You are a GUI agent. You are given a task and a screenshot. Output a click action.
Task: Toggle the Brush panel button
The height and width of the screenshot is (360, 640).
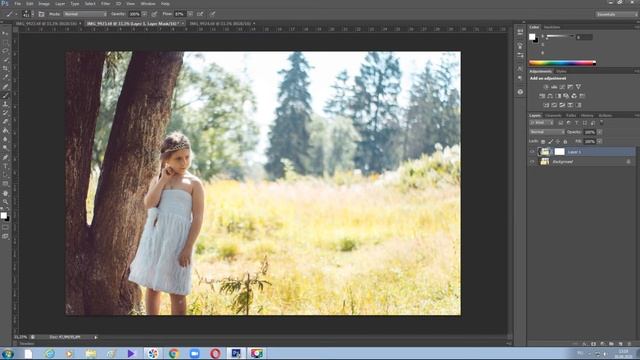coord(41,14)
